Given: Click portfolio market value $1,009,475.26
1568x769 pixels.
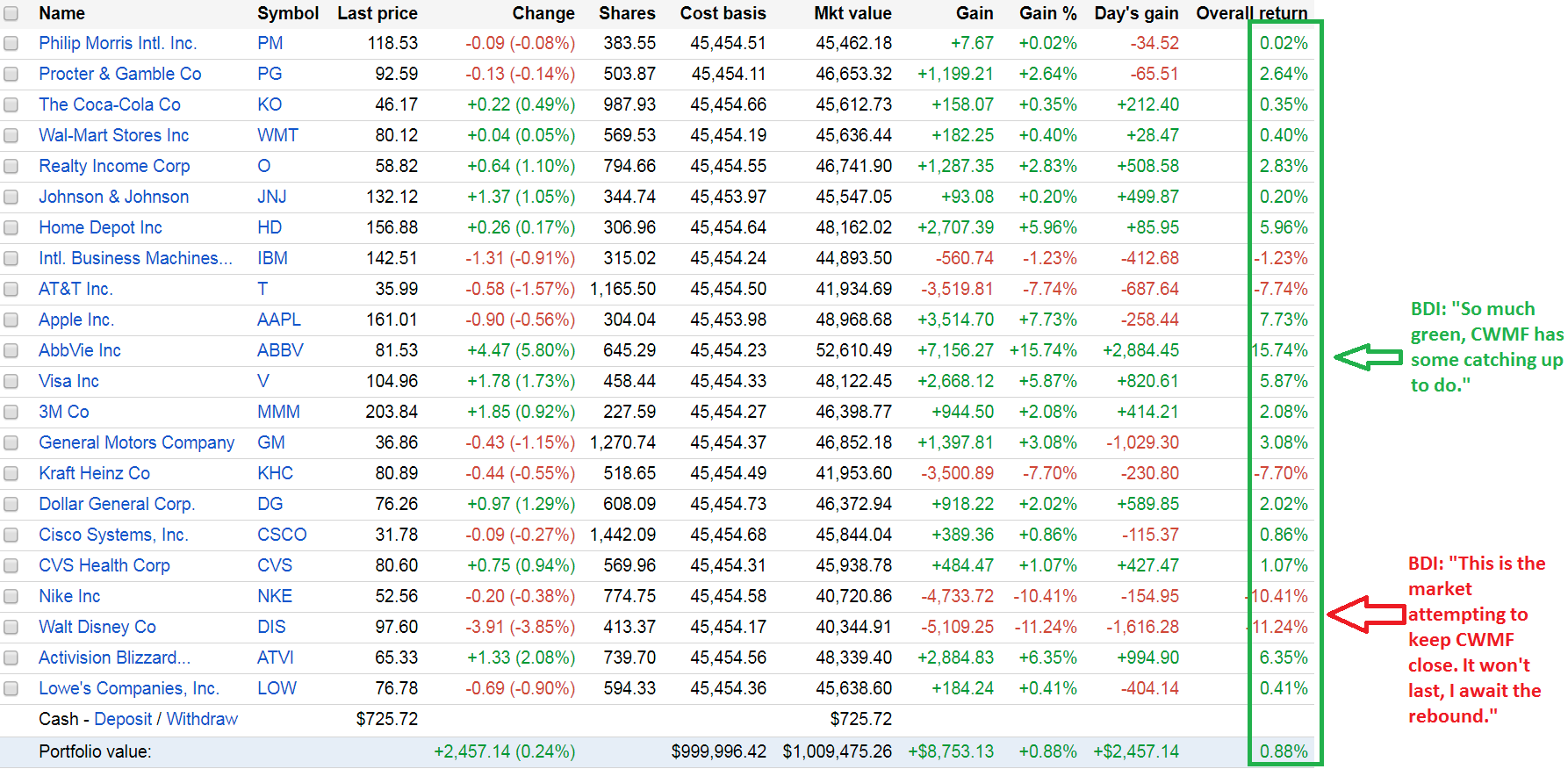Looking at the screenshot, I should (838, 751).
